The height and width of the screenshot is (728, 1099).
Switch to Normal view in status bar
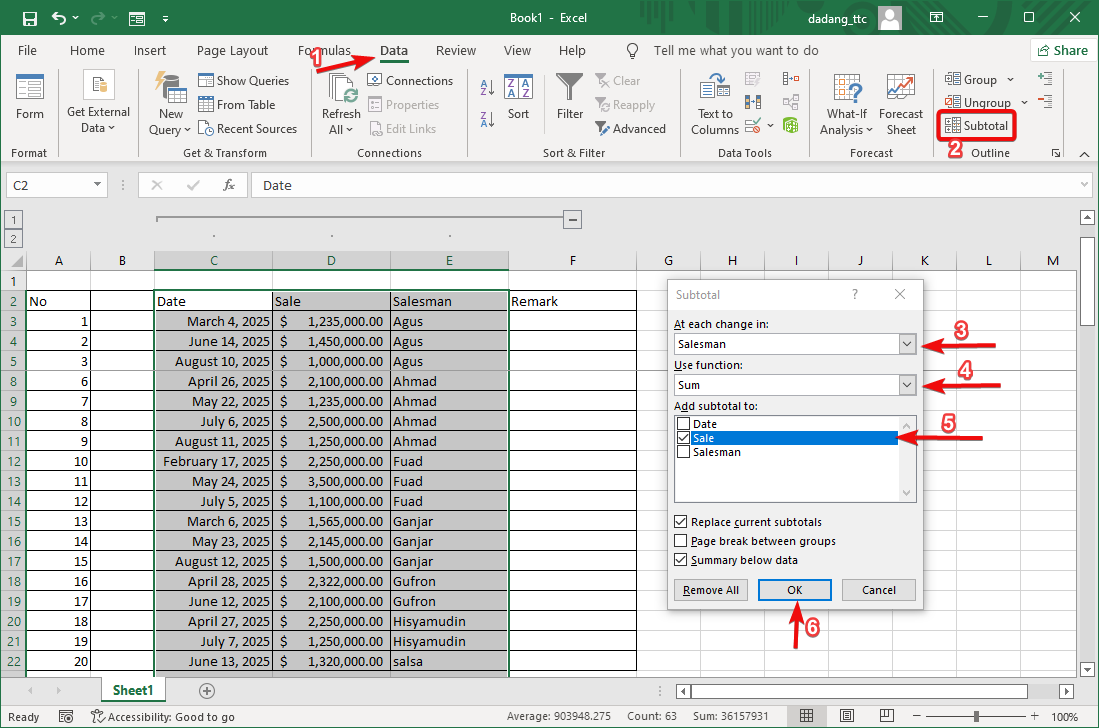coord(807,716)
